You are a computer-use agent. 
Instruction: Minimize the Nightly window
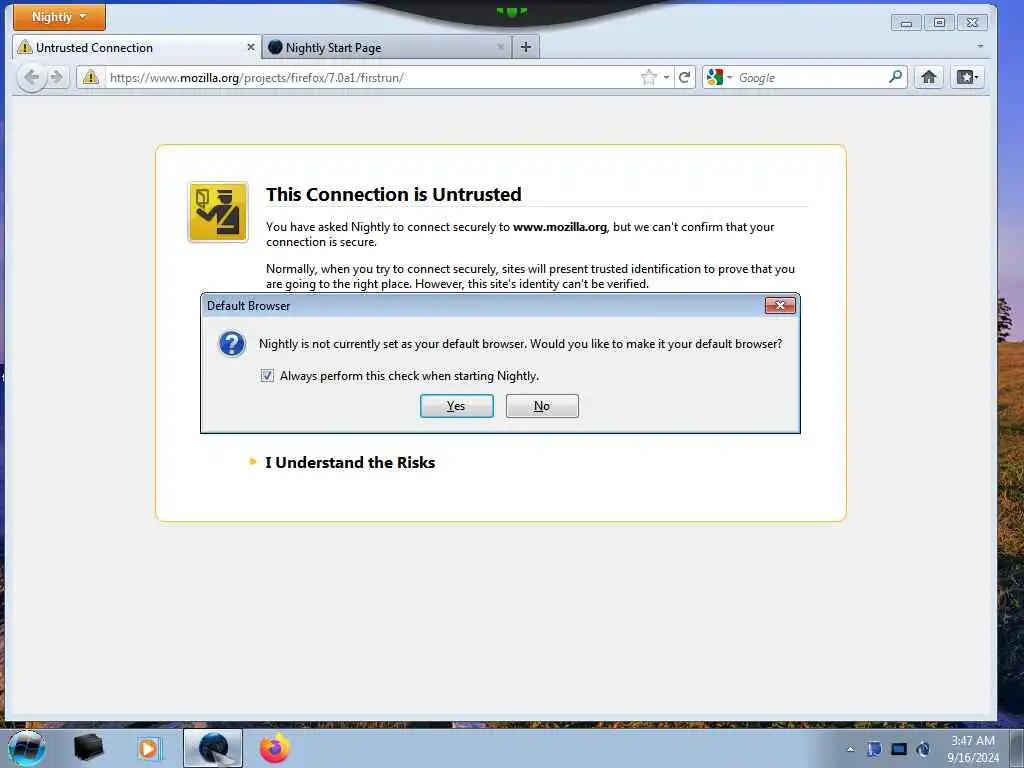[x=906, y=23]
